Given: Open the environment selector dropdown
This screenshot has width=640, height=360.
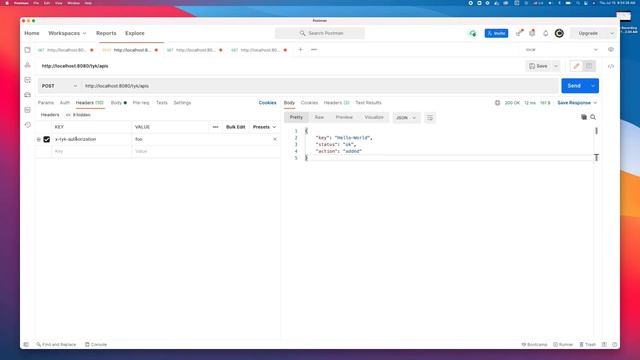Looking at the screenshot, I should pyautogui.click(x=562, y=49).
